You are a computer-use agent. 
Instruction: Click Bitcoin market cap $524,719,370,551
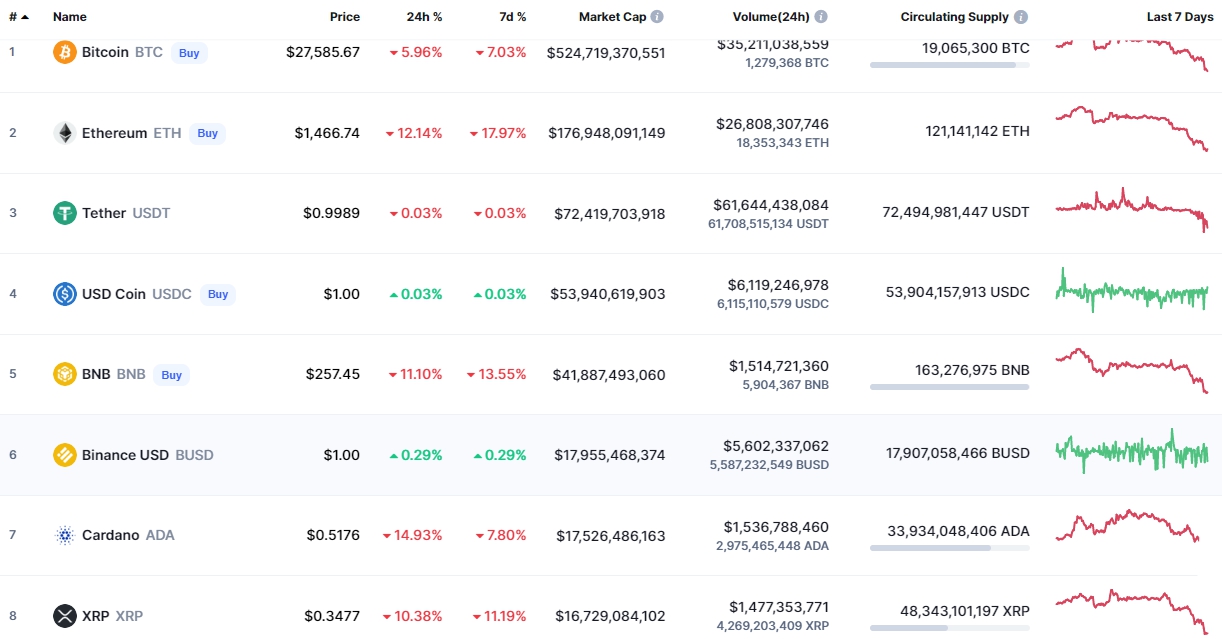[606, 52]
